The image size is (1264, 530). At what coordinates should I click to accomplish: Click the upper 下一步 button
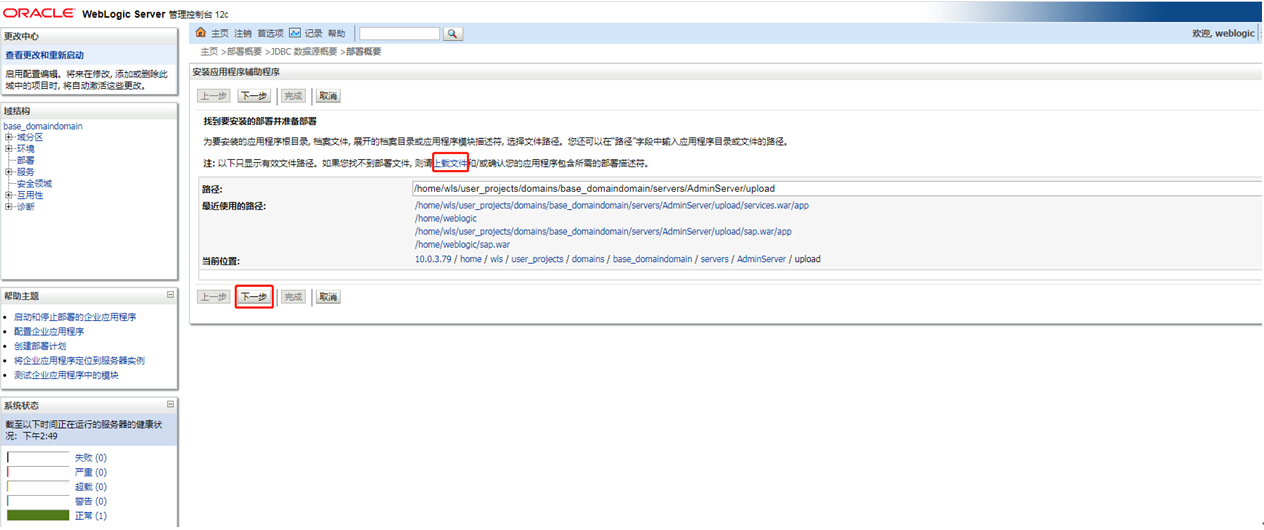click(x=254, y=96)
